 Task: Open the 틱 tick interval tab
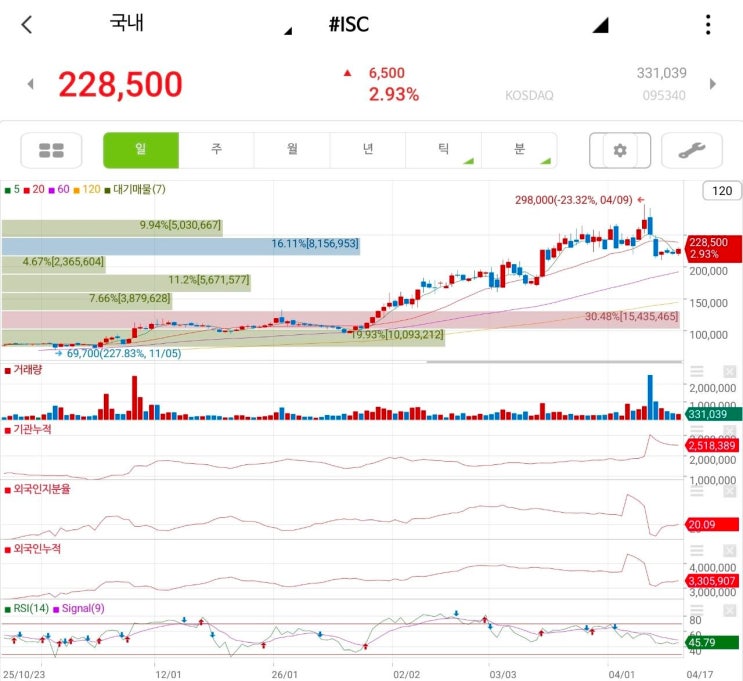coord(443,150)
